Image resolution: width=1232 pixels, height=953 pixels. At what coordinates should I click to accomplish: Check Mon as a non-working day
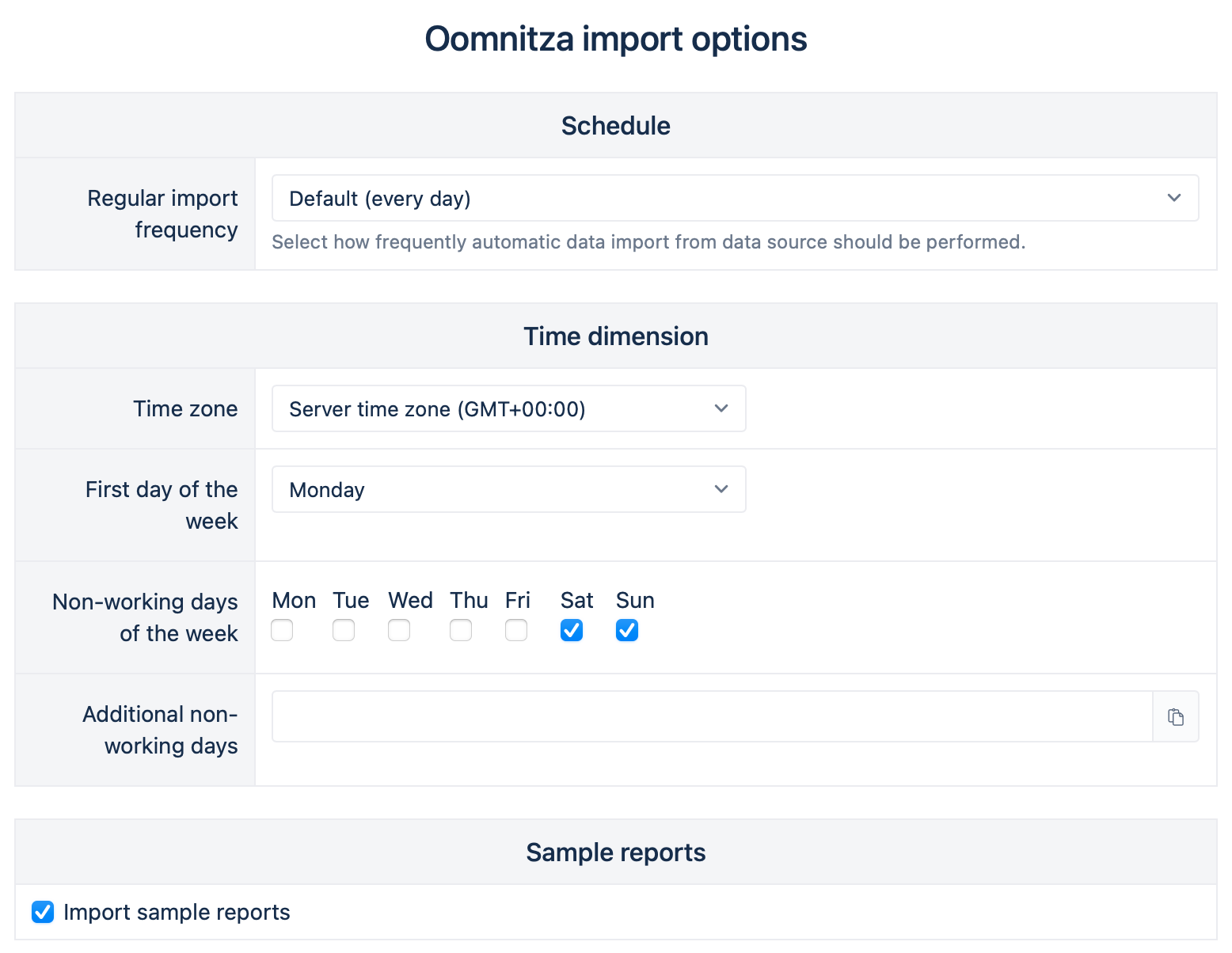282,630
